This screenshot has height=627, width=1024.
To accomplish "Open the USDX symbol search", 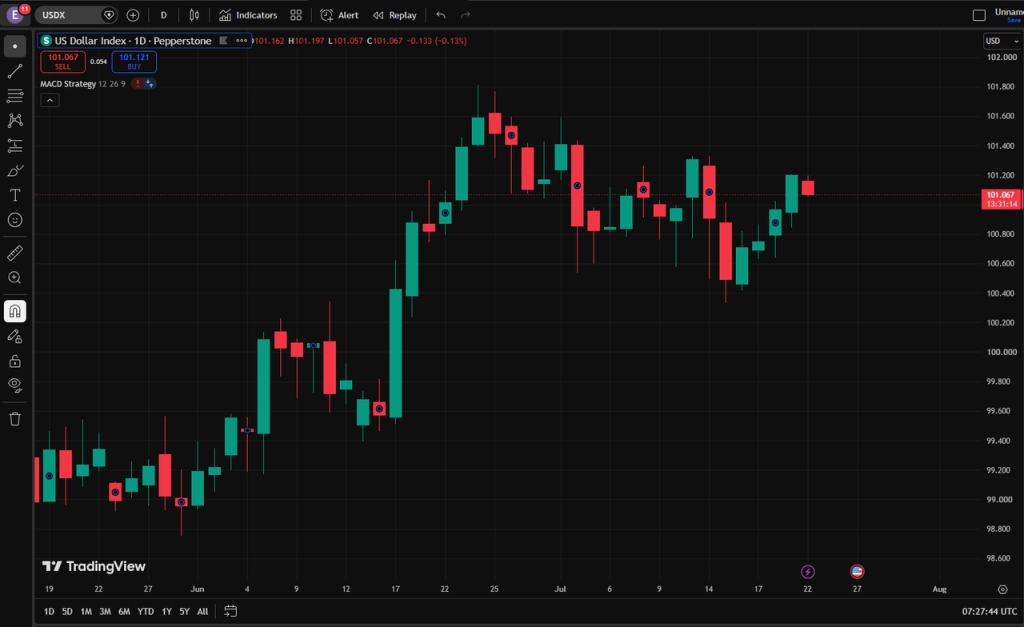I will [x=71, y=15].
